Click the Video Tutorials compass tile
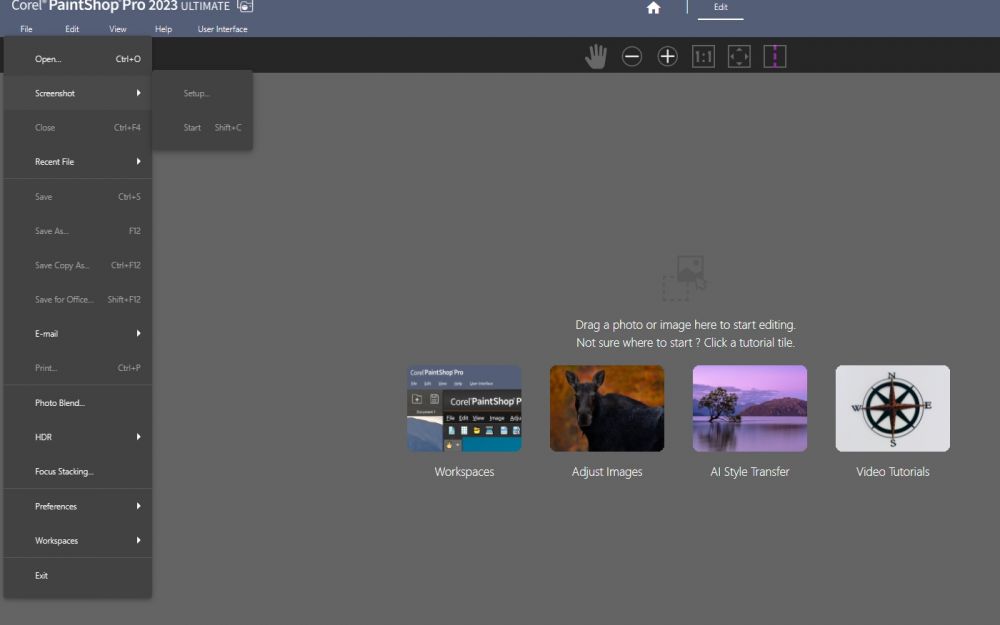Viewport: 1000px width, 625px height. tap(892, 408)
